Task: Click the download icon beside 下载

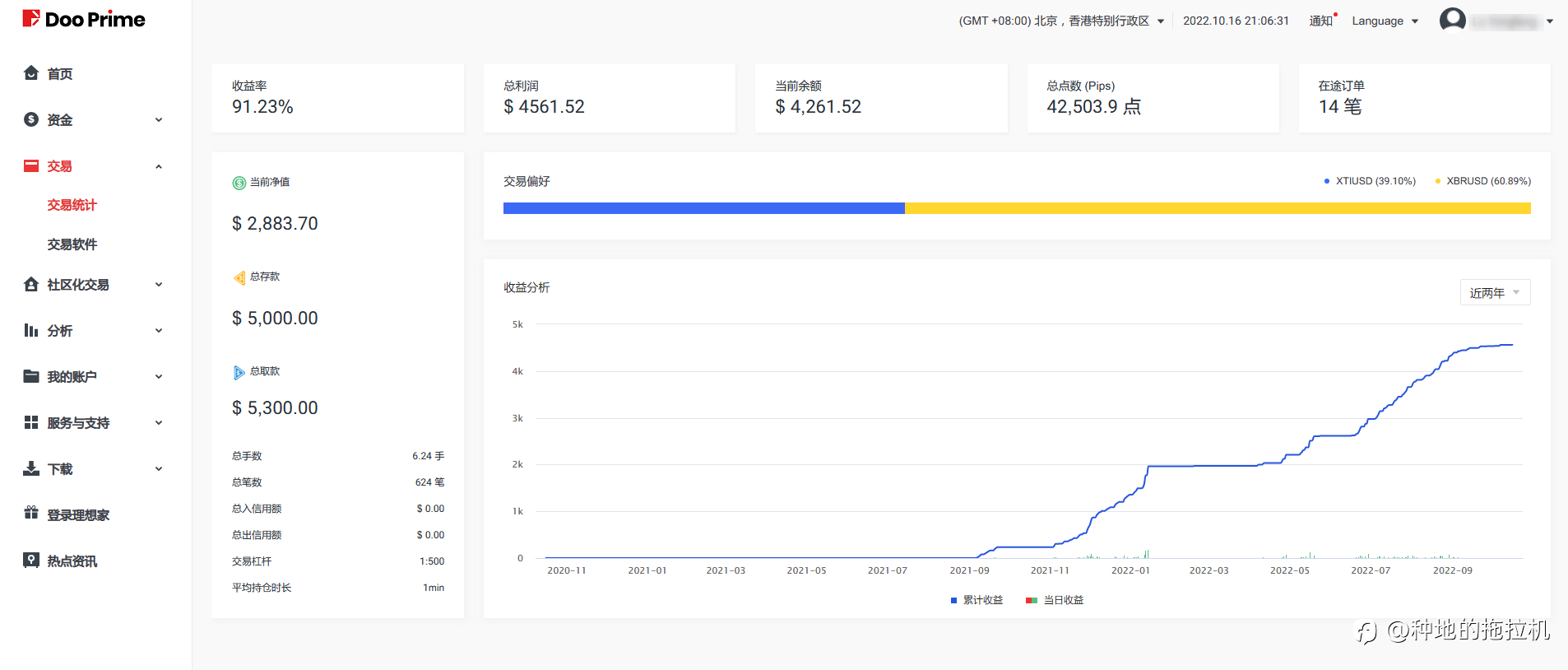Action: [31, 468]
